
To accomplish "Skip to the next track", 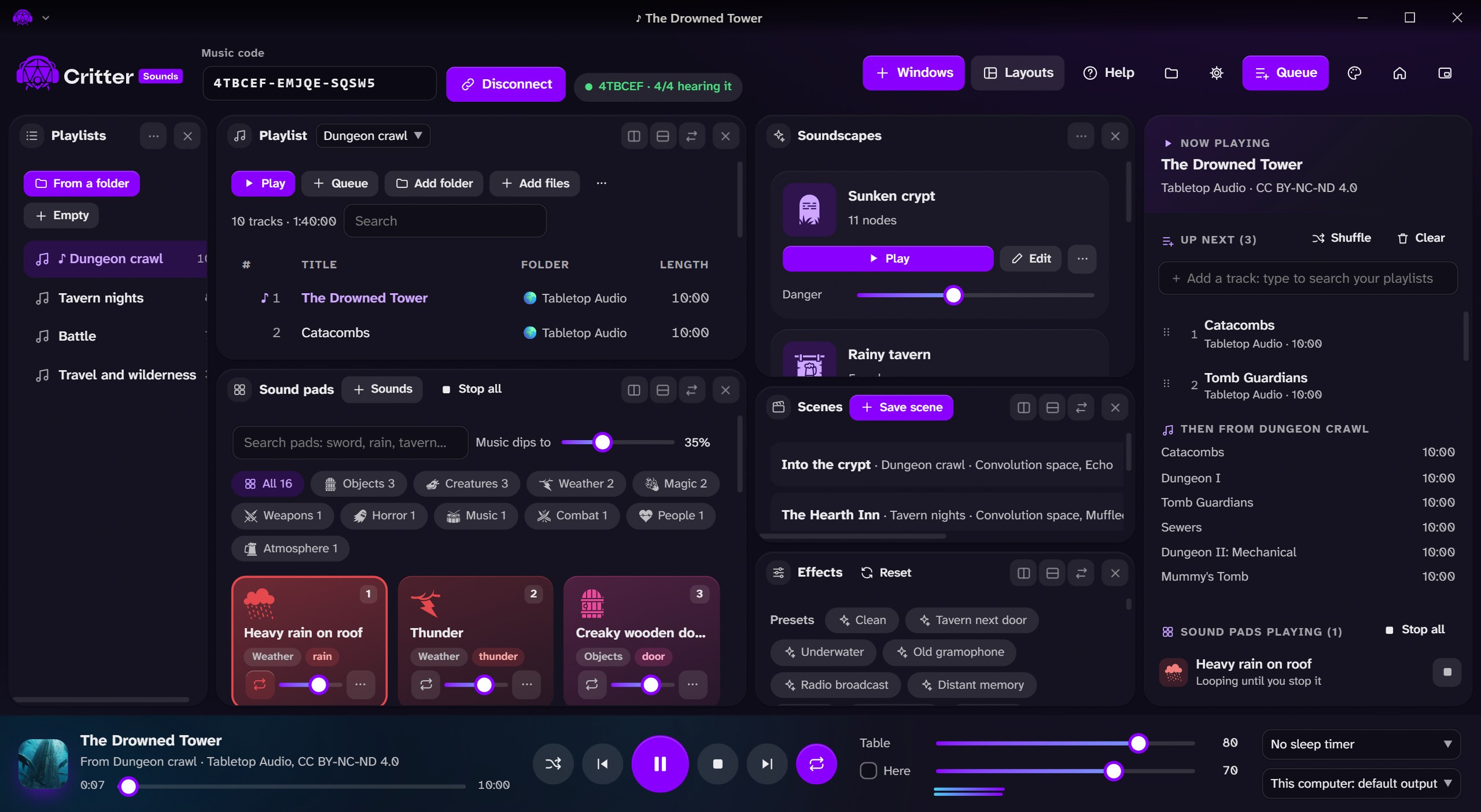I will [x=767, y=764].
